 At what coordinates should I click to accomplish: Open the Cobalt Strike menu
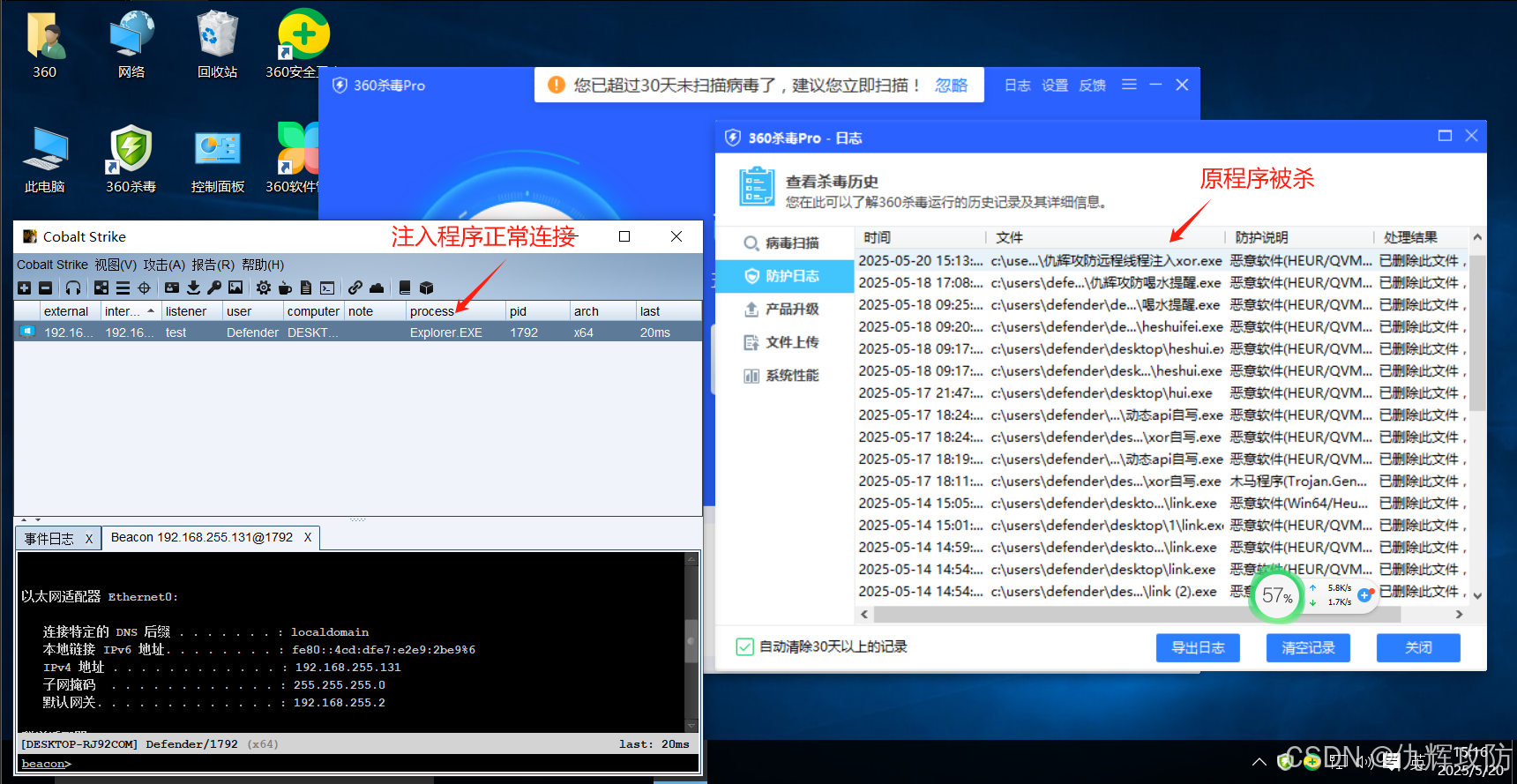52,265
